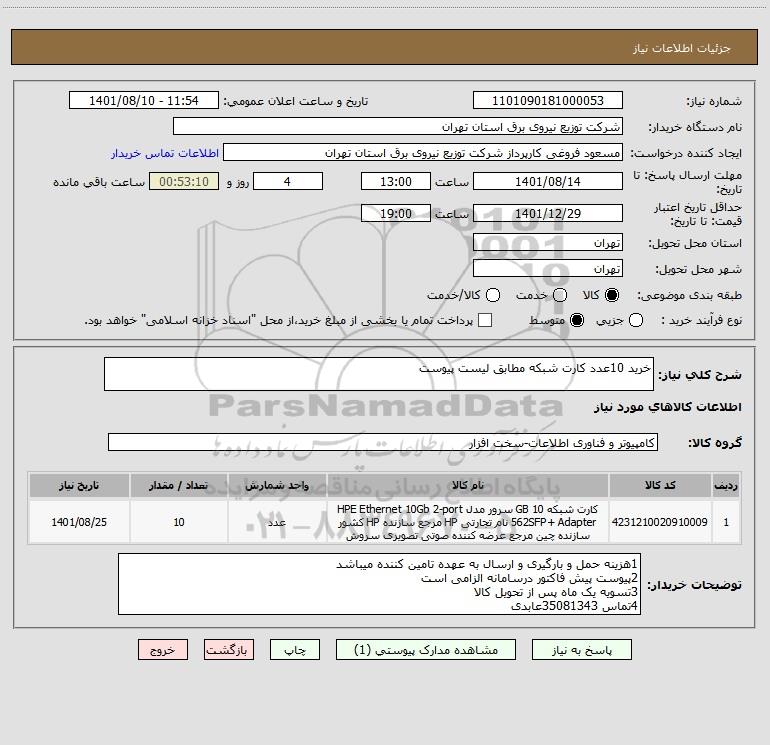
Task: Click the 'پاسخ به نیاز' button
Action: [x=581, y=650]
